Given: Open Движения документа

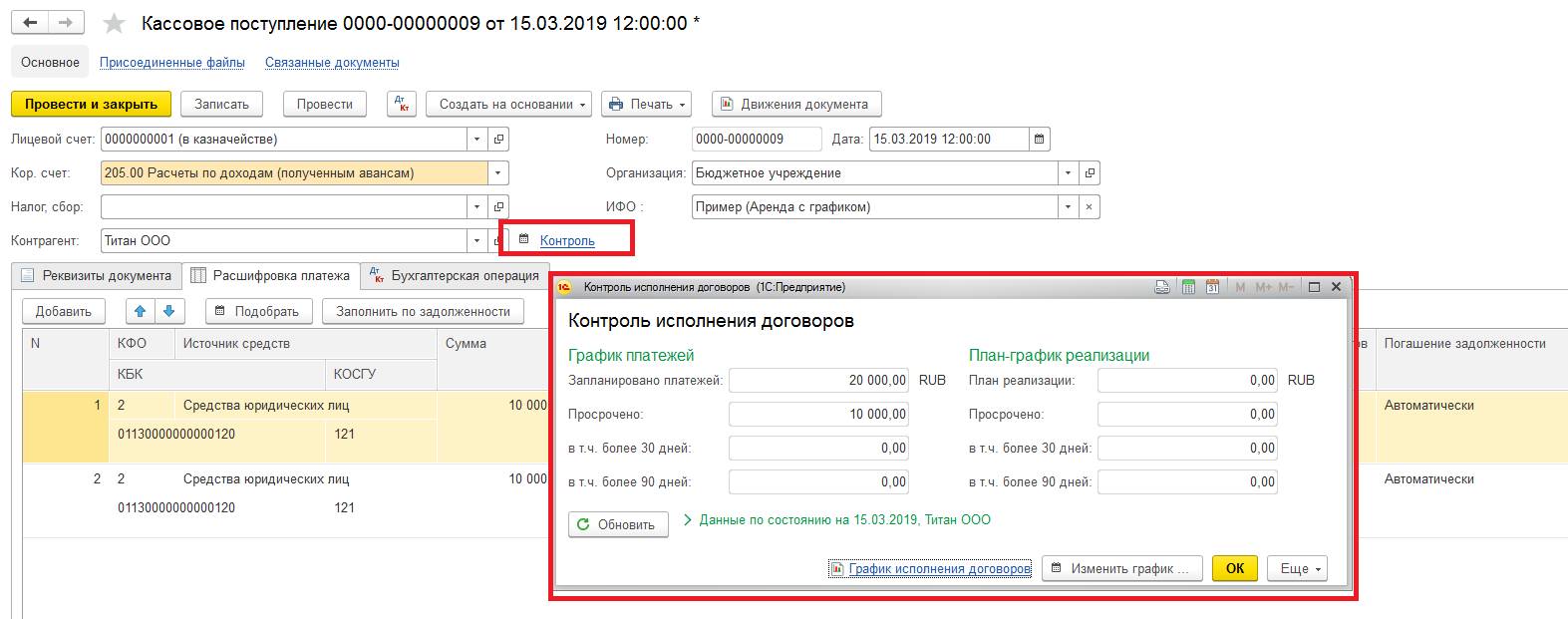Looking at the screenshot, I should pyautogui.click(x=796, y=104).
